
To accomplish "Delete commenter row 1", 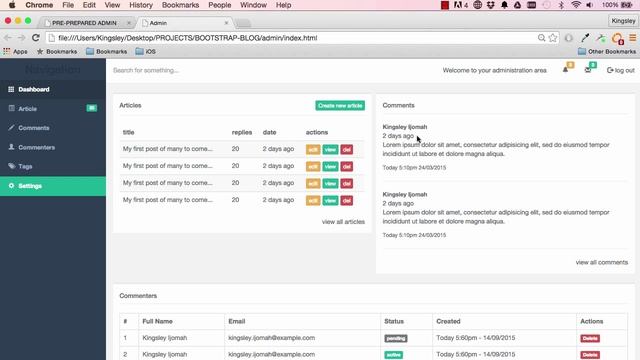I will tap(590, 338).
